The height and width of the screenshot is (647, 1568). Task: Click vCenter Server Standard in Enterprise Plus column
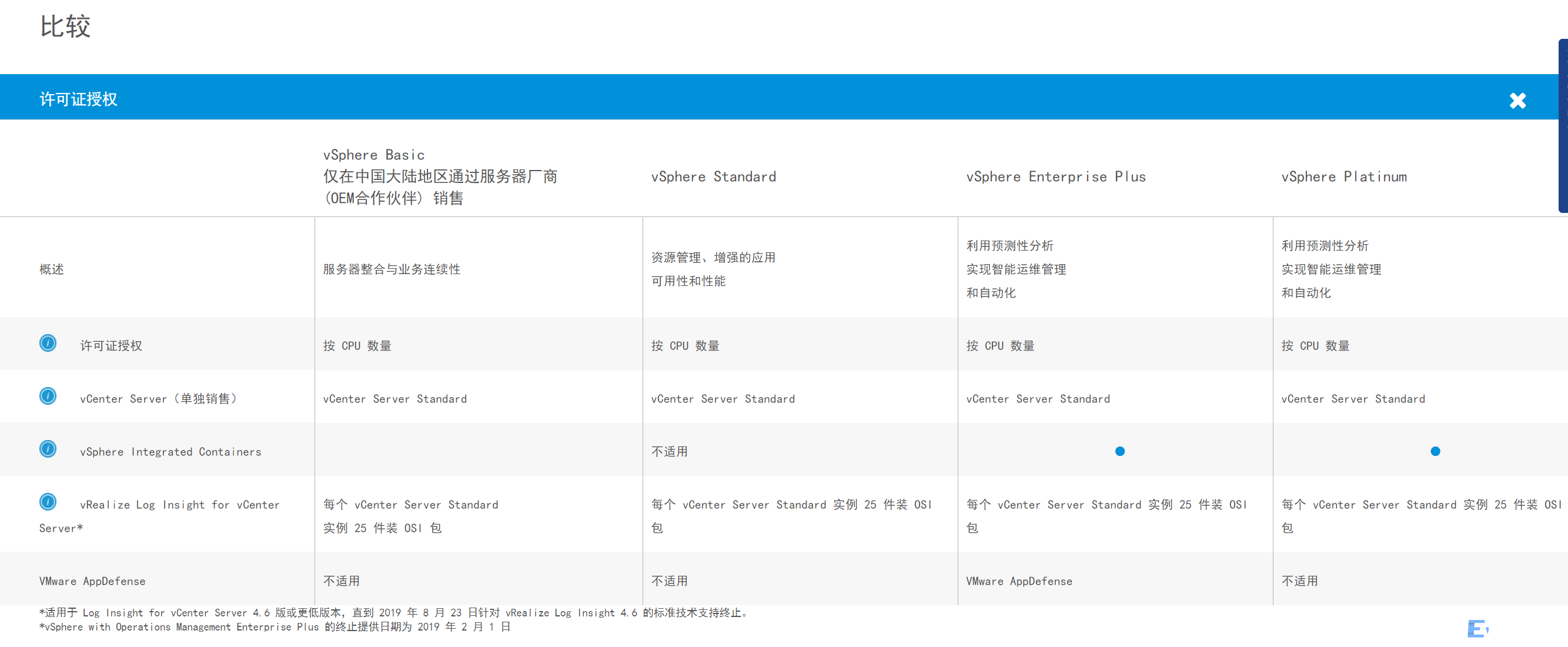point(1038,398)
